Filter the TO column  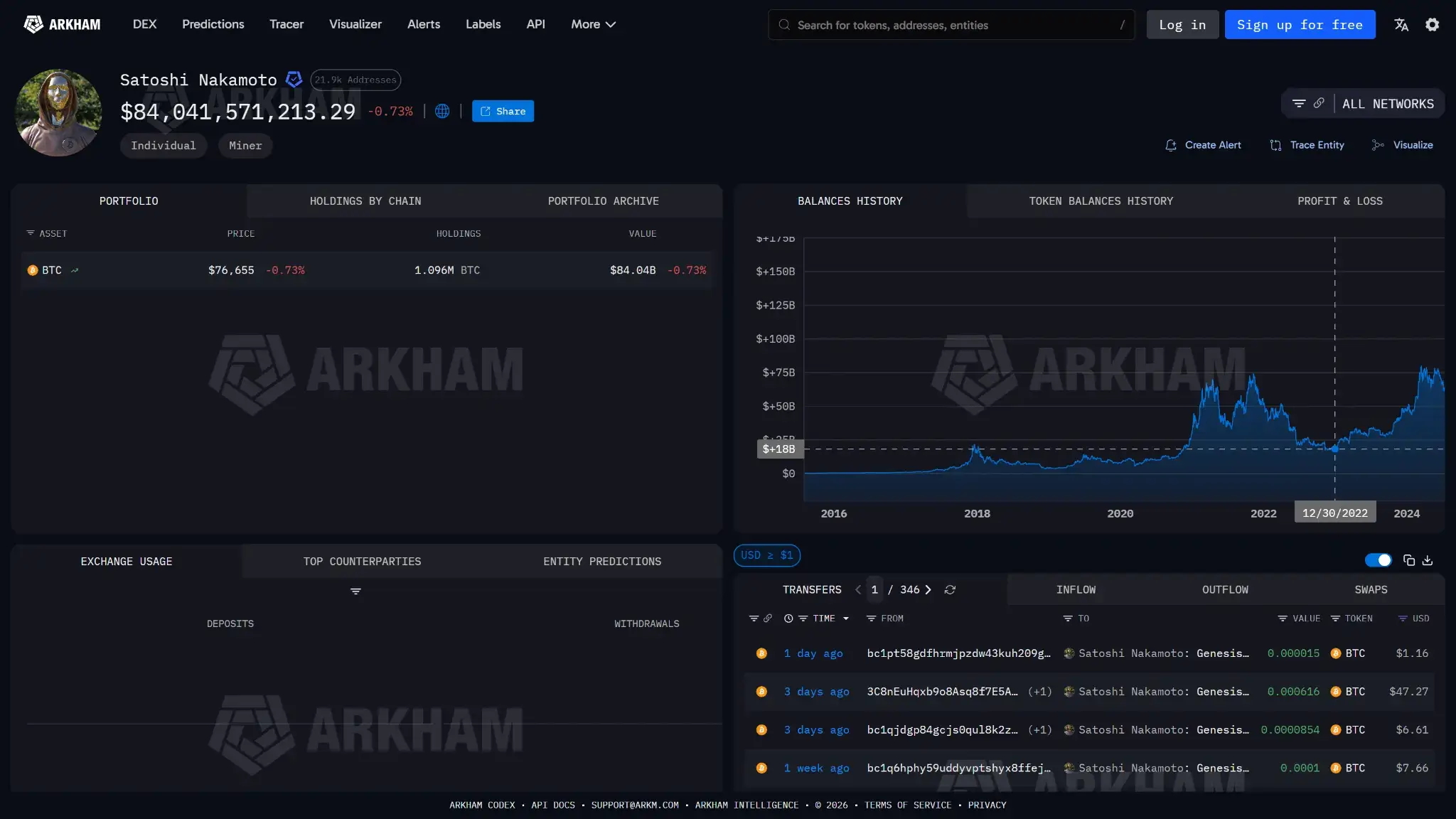pos(1067,619)
